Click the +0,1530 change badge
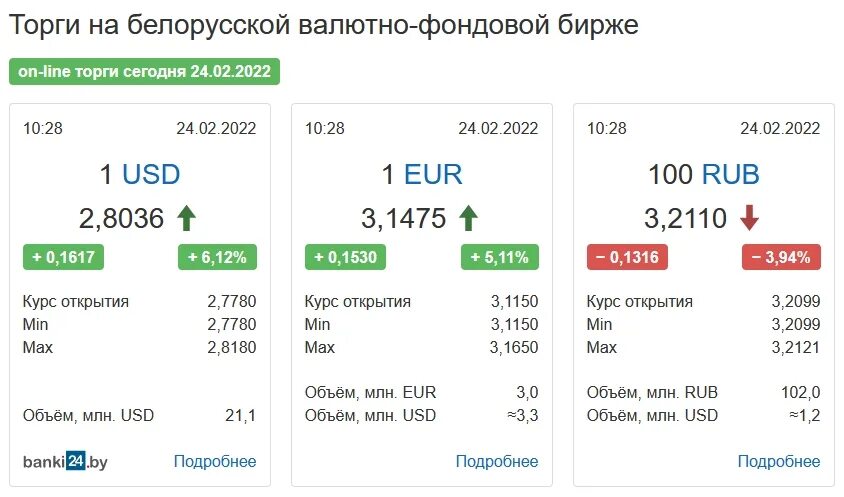The height and width of the screenshot is (497, 844). tap(345, 257)
